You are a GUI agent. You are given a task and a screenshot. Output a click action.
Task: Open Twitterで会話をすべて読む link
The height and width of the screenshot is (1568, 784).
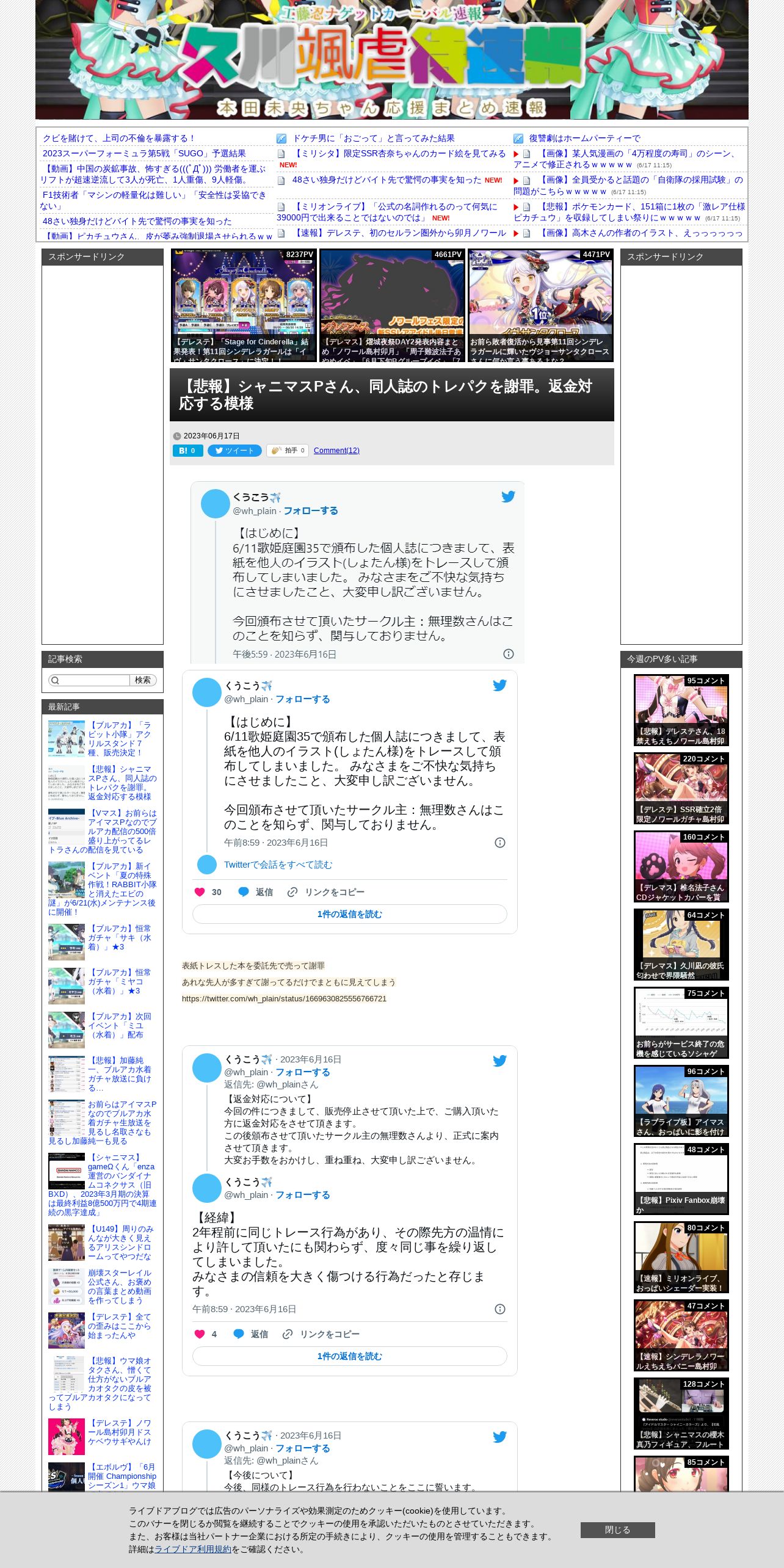tap(278, 865)
